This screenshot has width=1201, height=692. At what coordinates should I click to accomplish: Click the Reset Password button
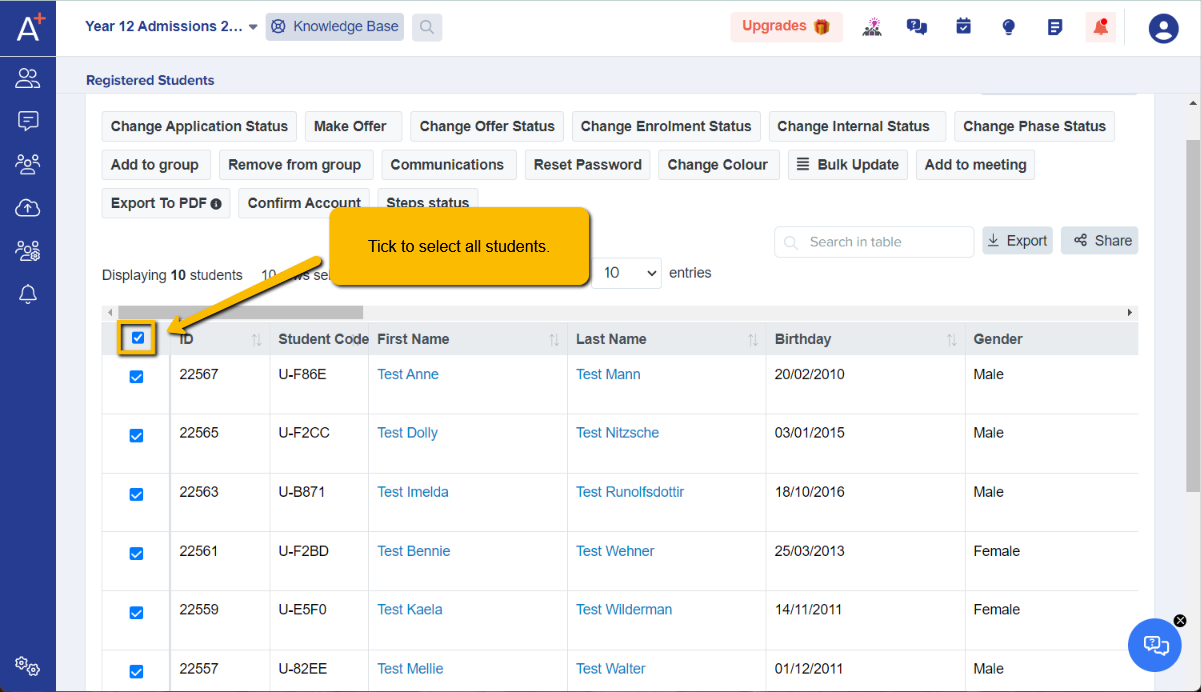click(588, 165)
